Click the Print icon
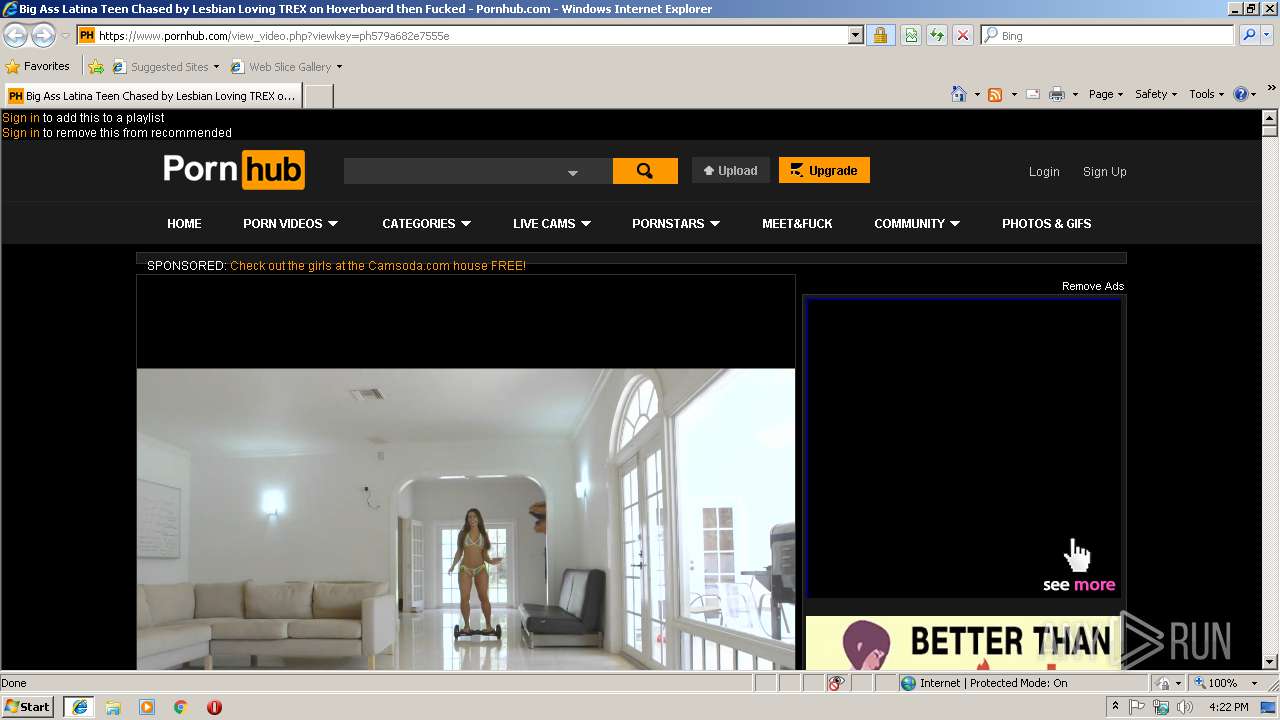The height and width of the screenshot is (720, 1280). [x=1057, y=94]
